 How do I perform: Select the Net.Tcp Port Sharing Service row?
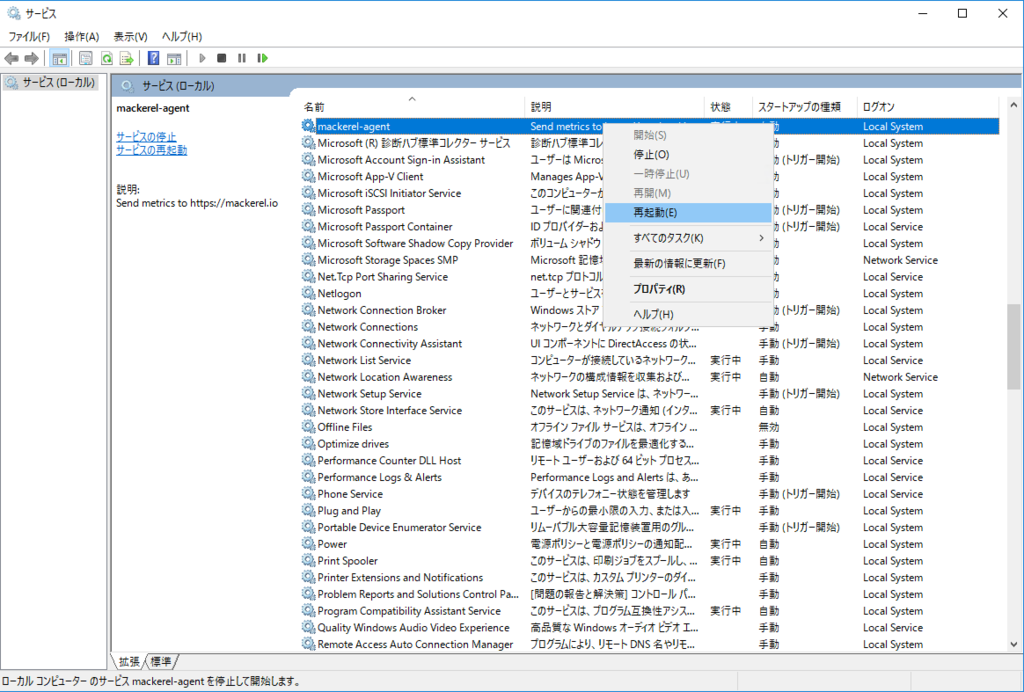(x=650, y=277)
